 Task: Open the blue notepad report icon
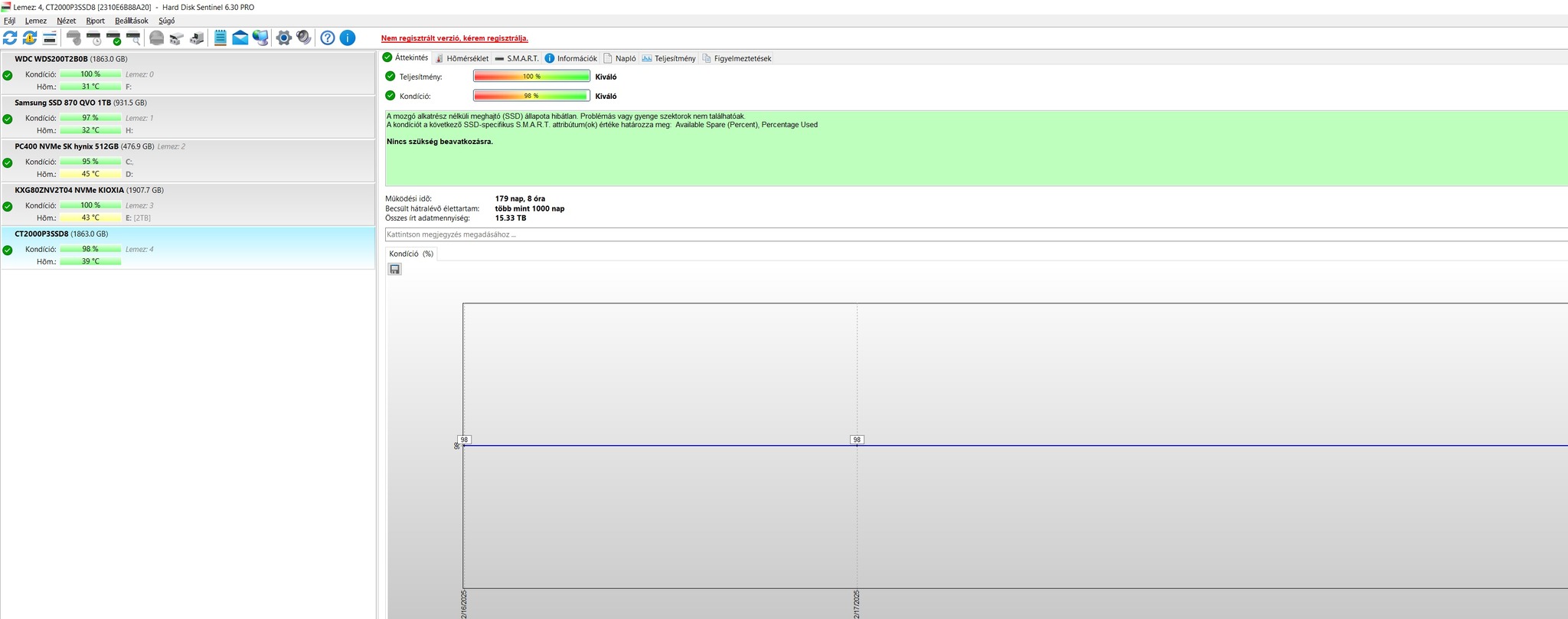pyautogui.click(x=220, y=38)
